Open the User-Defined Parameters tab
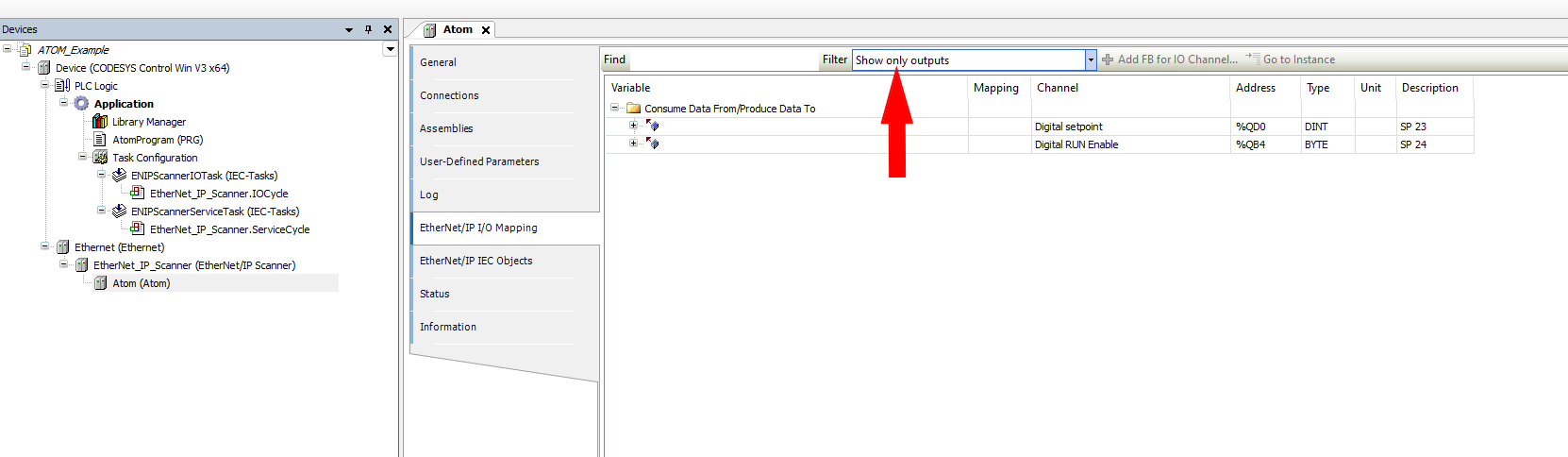Screen dimensions: 1568x457 click(x=505, y=161)
